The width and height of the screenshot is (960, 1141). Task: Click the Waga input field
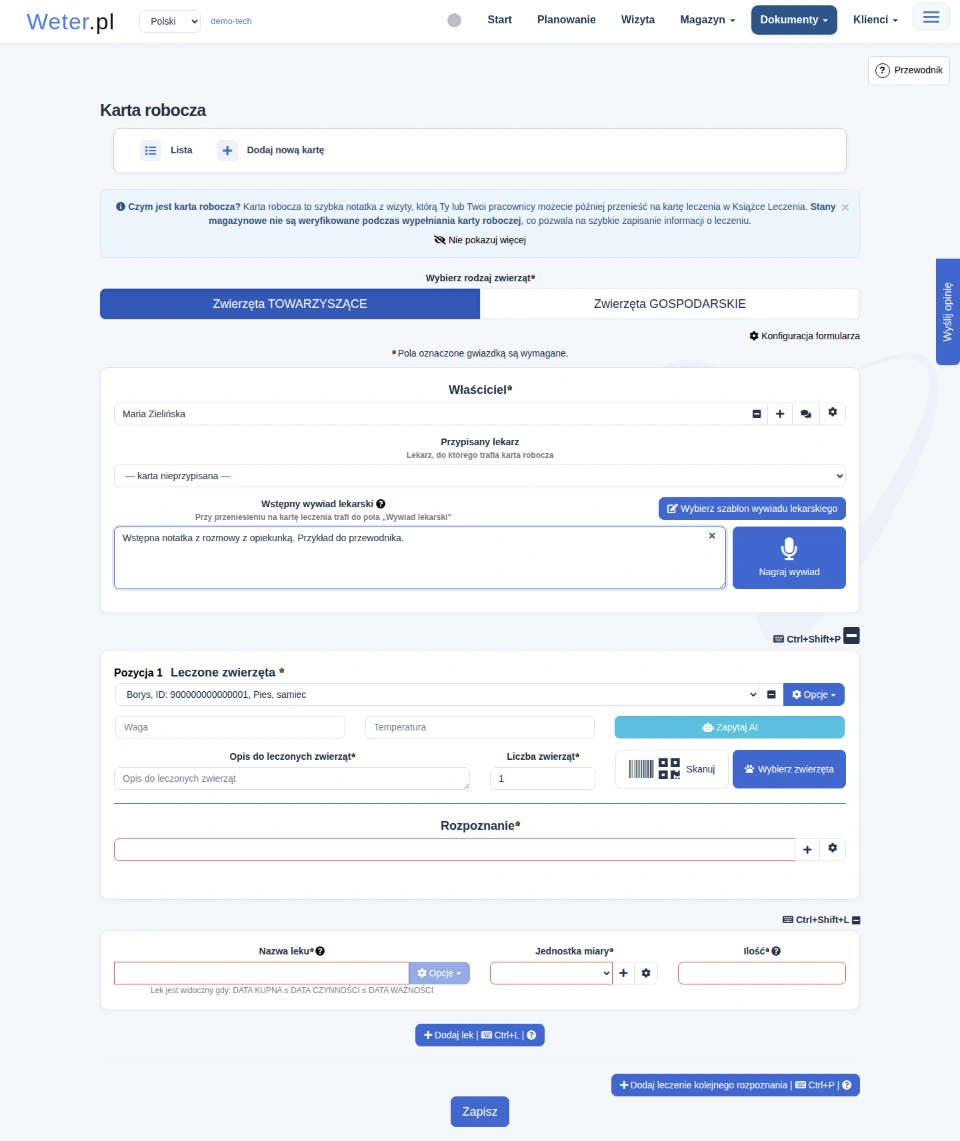pos(230,727)
